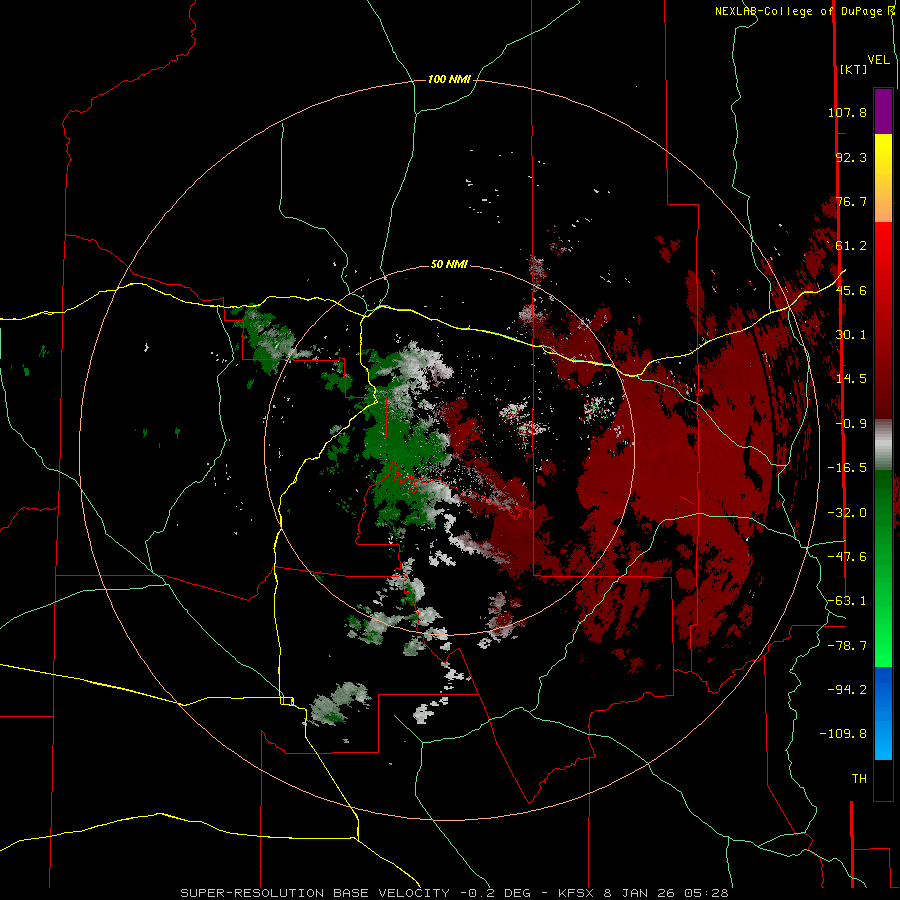The width and height of the screenshot is (900, 900).
Task: Click the Super-Resolution Base Velocity caption
Action: click(455, 893)
